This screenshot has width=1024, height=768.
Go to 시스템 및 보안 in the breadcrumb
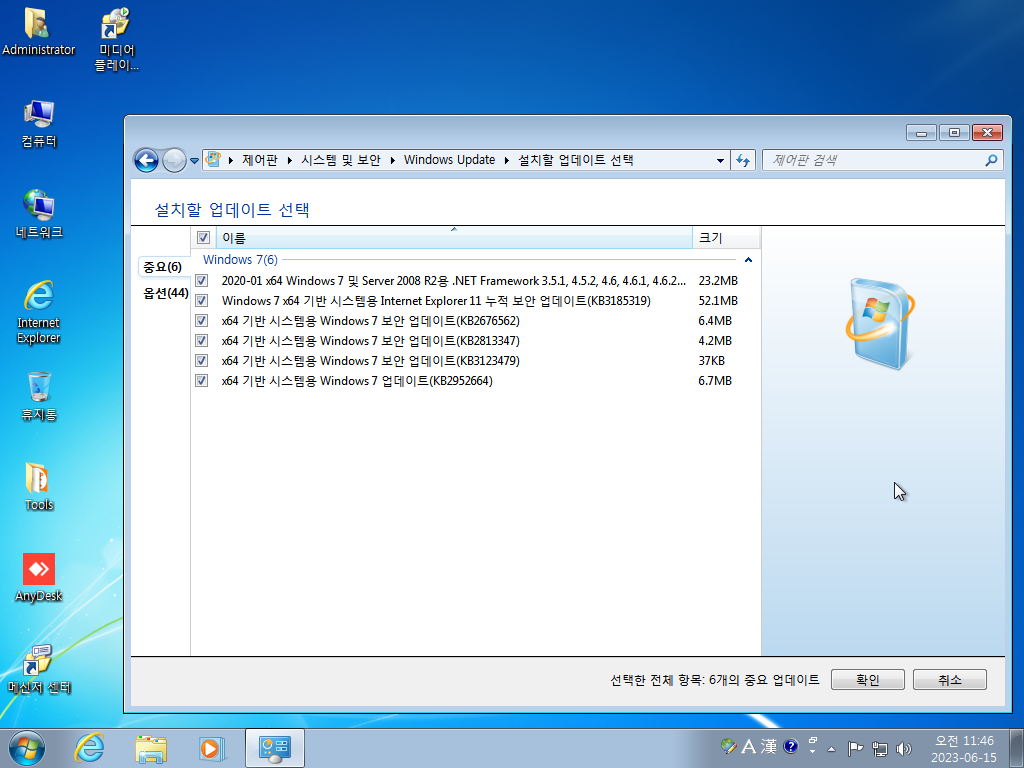[x=340, y=160]
